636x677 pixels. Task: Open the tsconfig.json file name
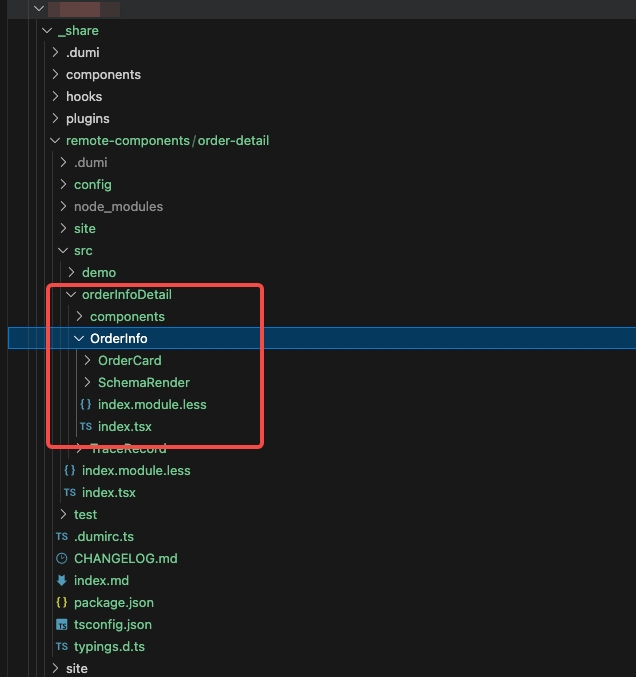click(x=113, y=624)
